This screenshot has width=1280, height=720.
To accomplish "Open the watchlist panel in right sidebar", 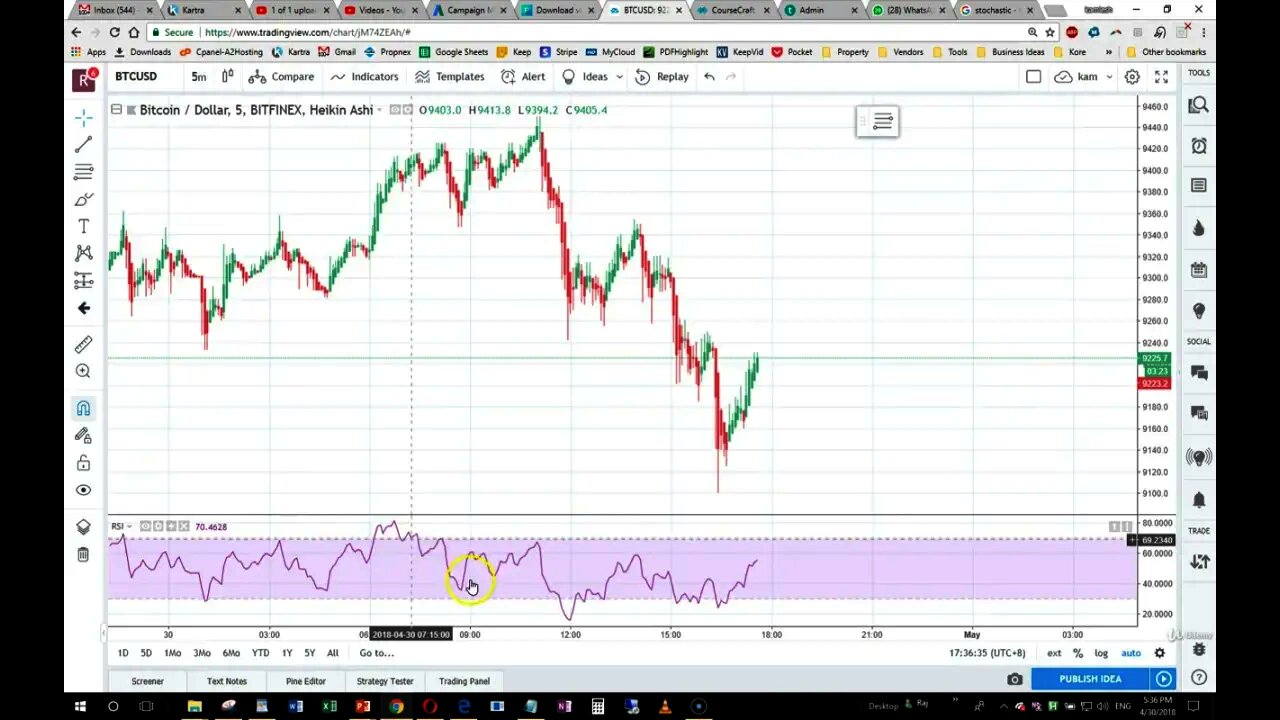I will tap(1198, 105).
